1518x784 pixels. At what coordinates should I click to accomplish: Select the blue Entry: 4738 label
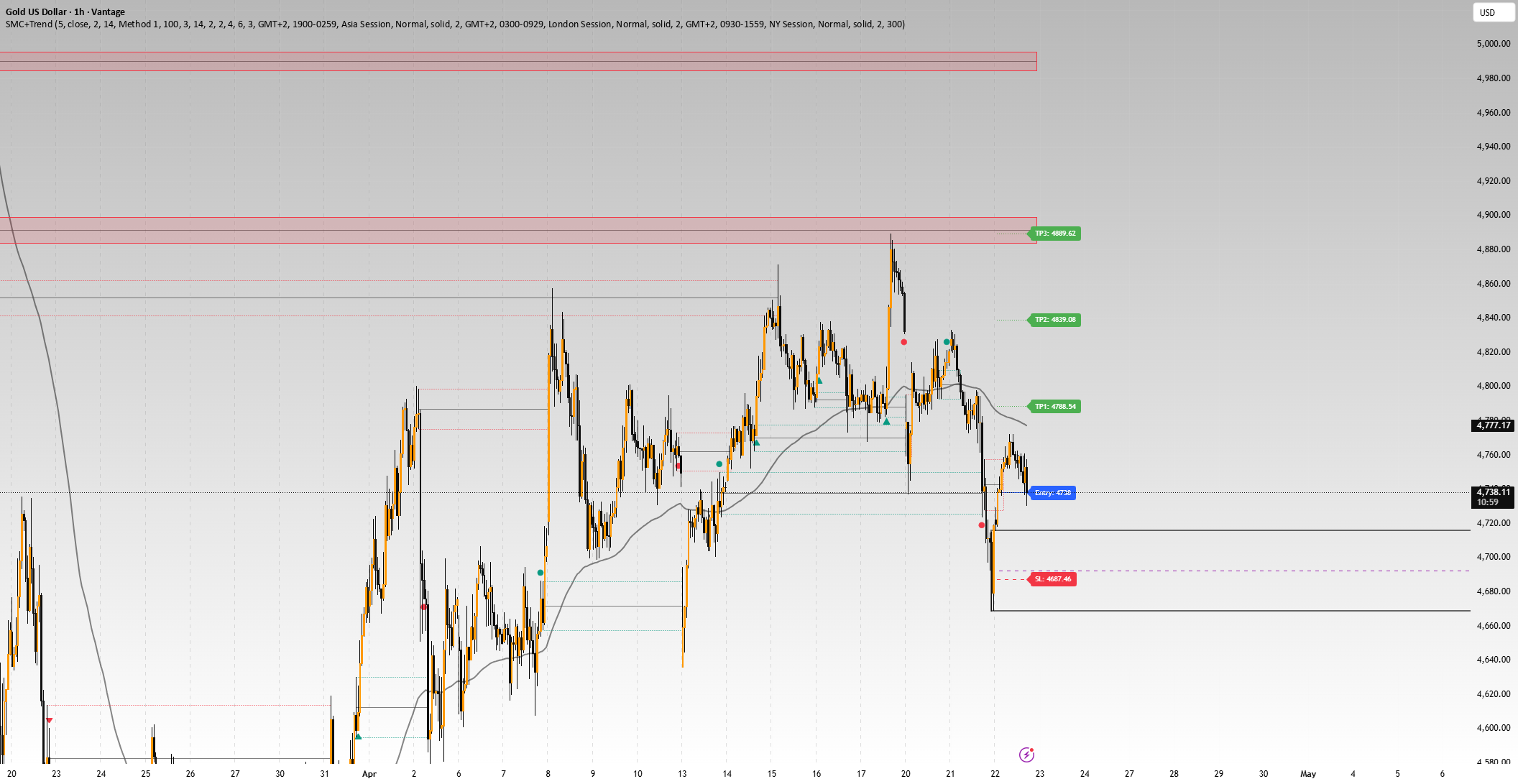(1052, 493)
